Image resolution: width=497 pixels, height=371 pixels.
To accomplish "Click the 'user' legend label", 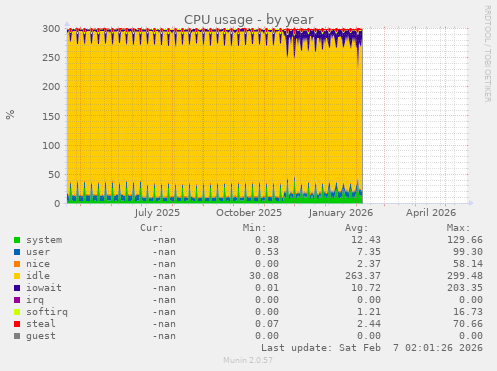I will pos(38,252).
